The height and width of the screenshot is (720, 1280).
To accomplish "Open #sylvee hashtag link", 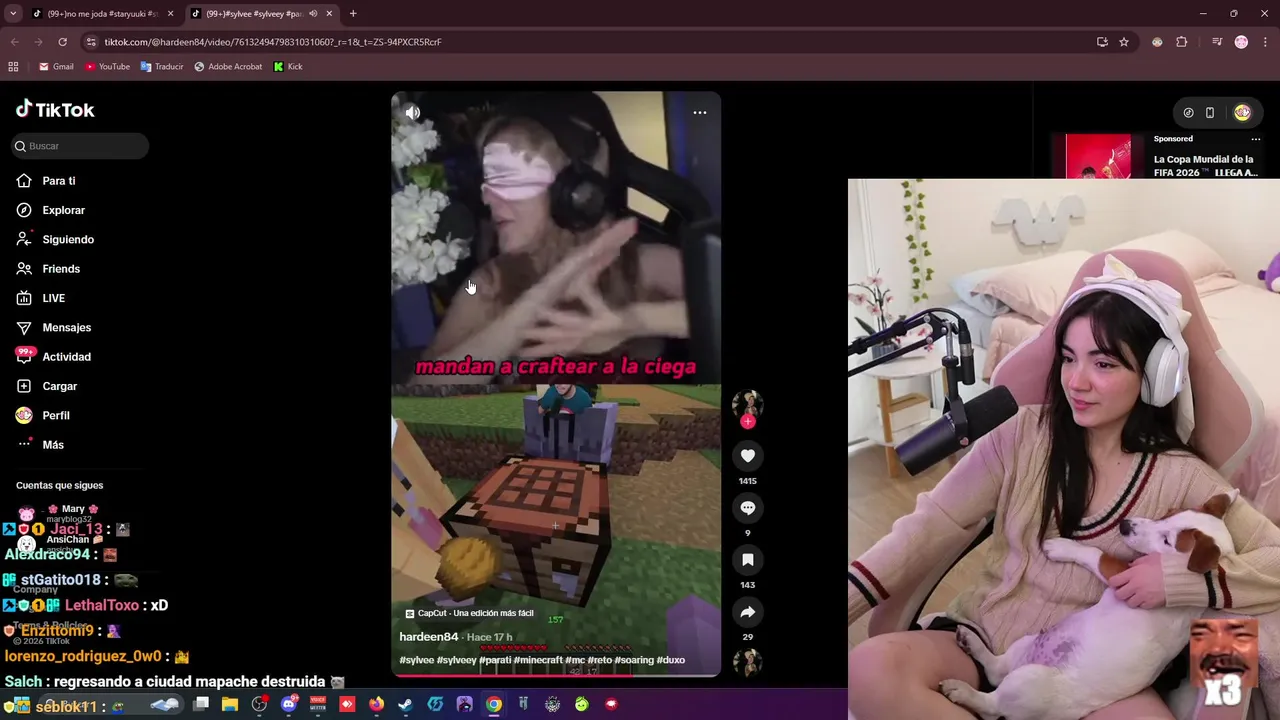I will [x=417, y=660].
